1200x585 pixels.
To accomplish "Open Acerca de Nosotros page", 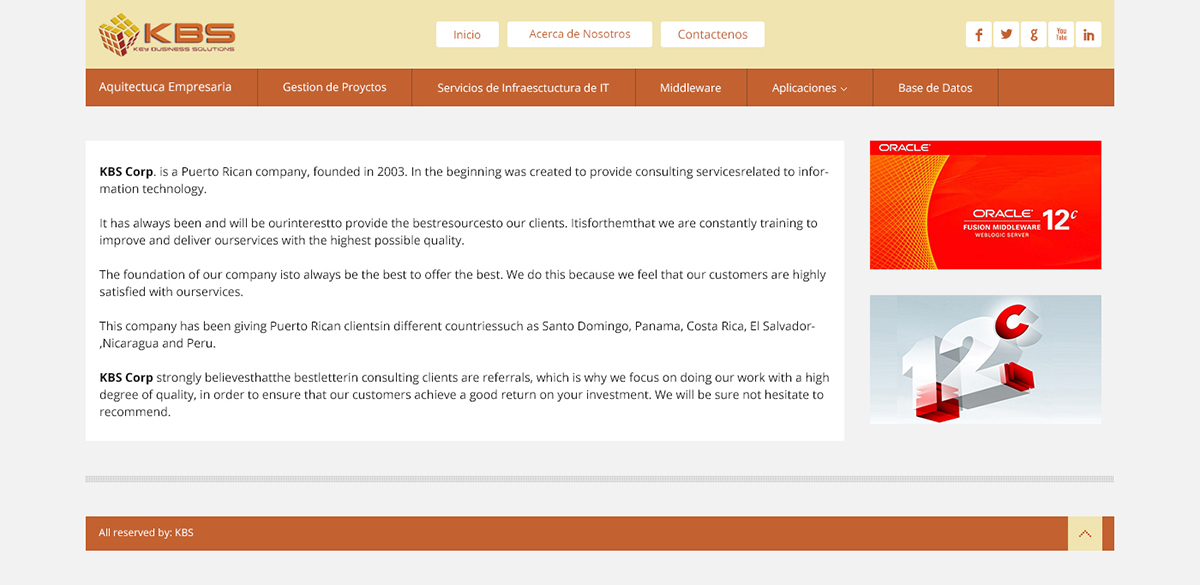I will [x=580, y=34].
